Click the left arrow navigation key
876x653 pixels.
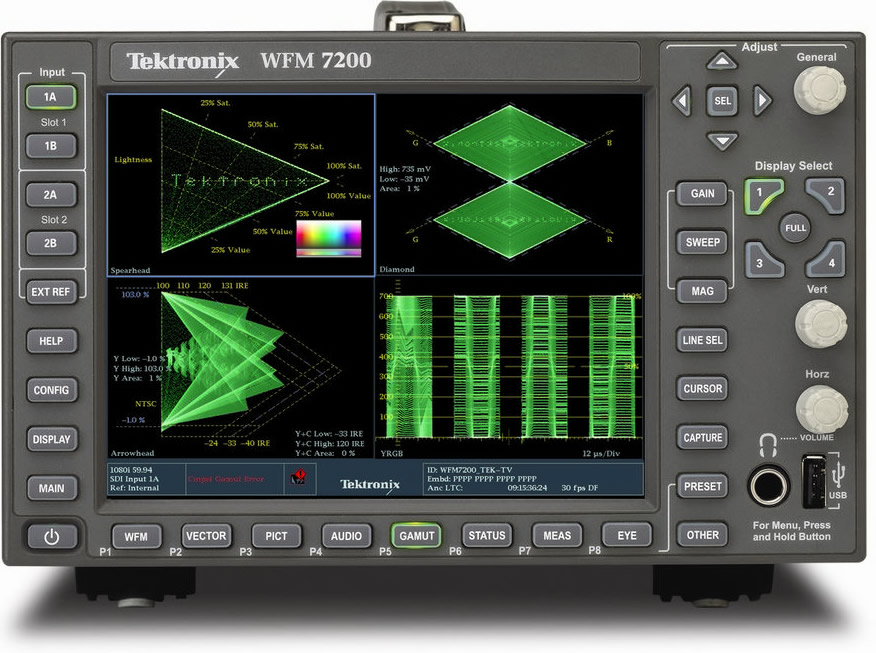(x=681, y=101)
